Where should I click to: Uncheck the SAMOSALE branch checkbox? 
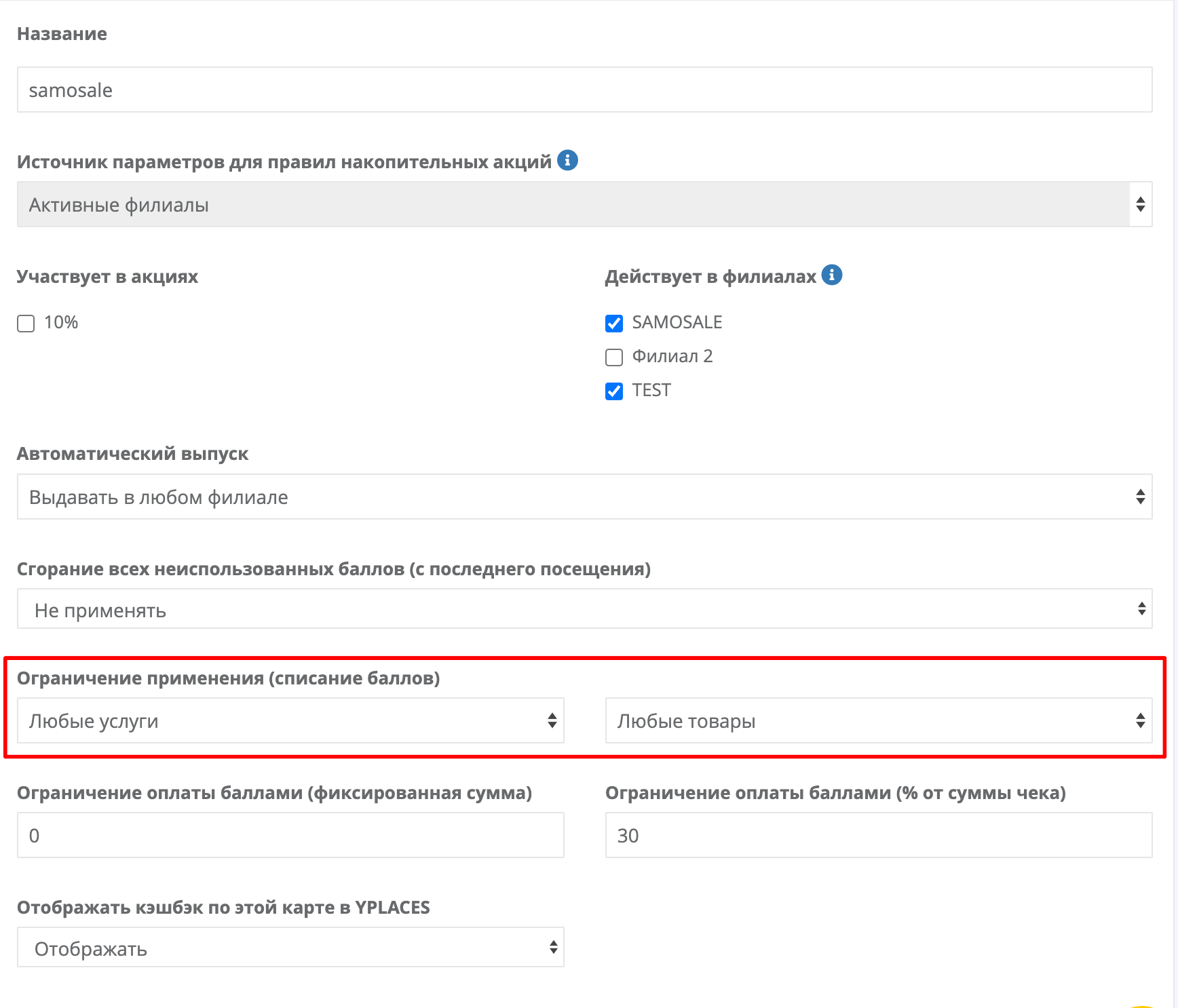click(x=614, y=324)
